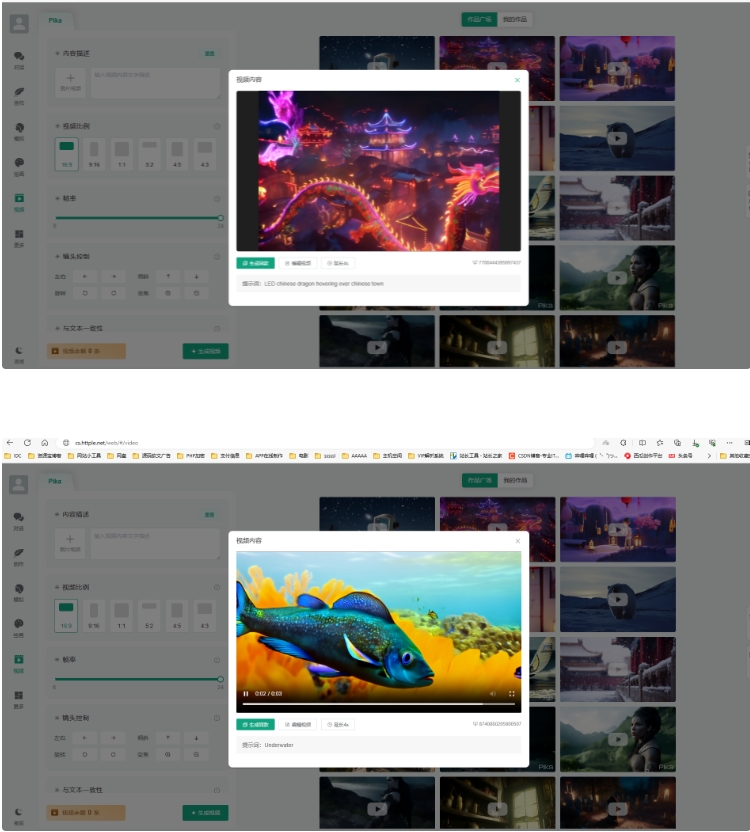Viewport: 750px width, 832px height.
Task: Click 生成同款 under the dragon video
Action: [255, 263]
